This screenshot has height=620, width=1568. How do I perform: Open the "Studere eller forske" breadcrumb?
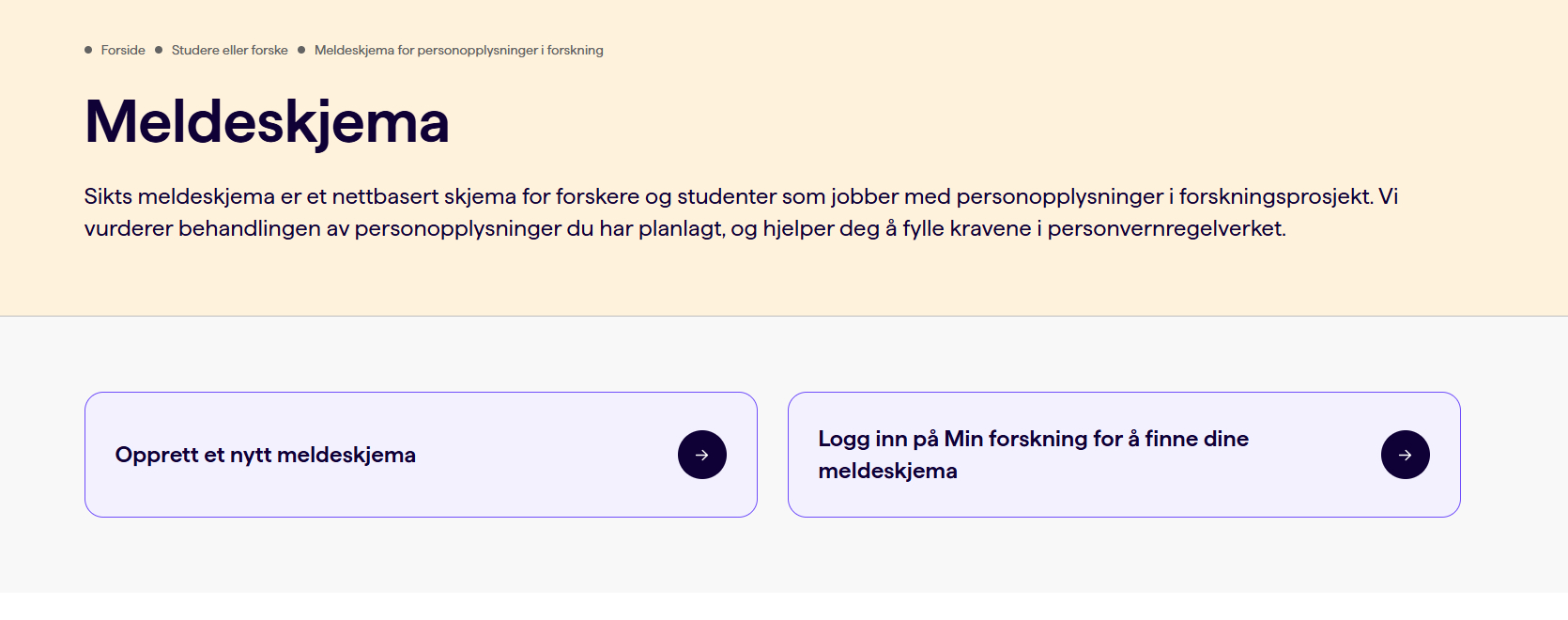230,50
